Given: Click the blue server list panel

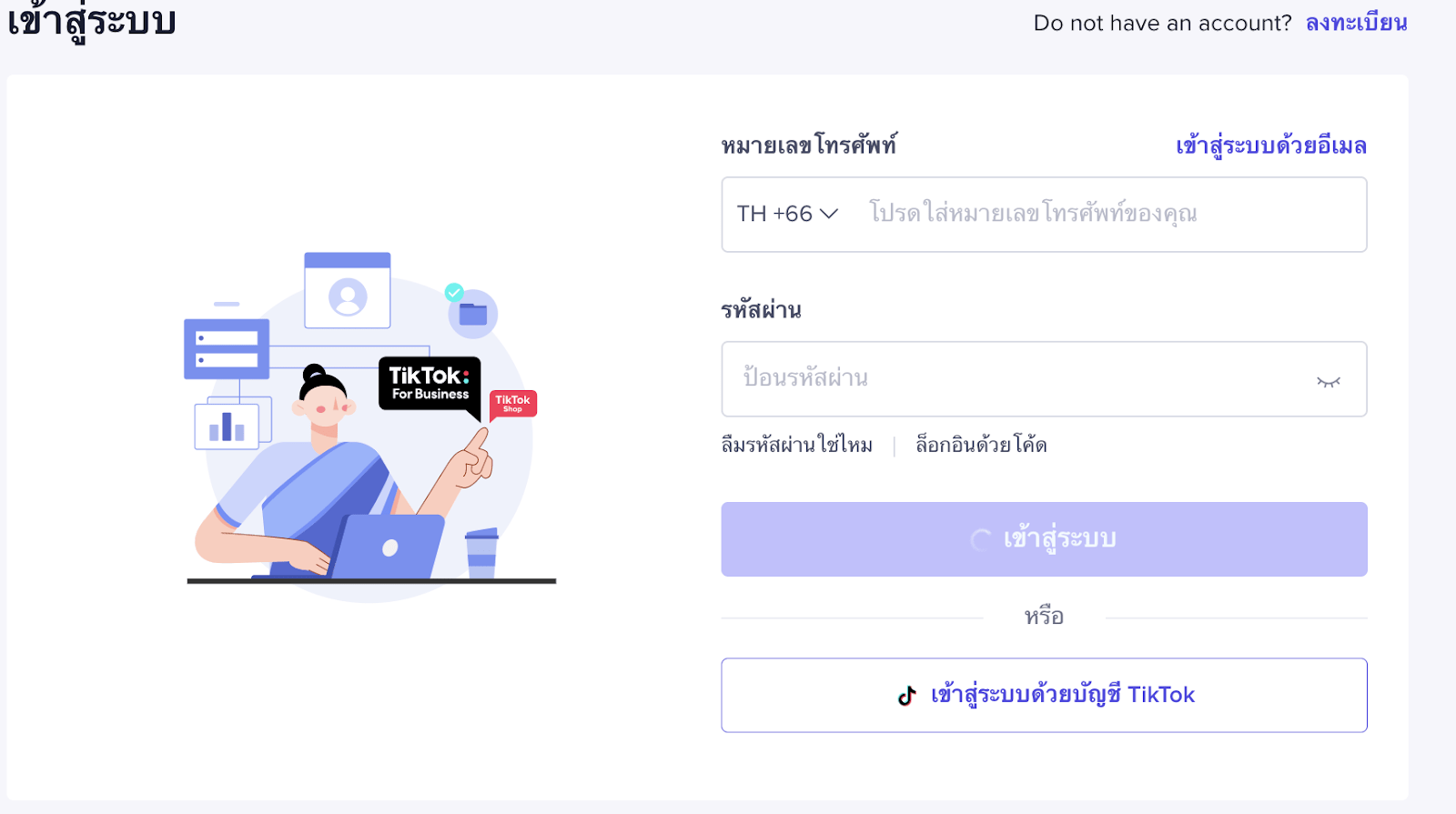Looking at the screenshot, I should point(227,348).
